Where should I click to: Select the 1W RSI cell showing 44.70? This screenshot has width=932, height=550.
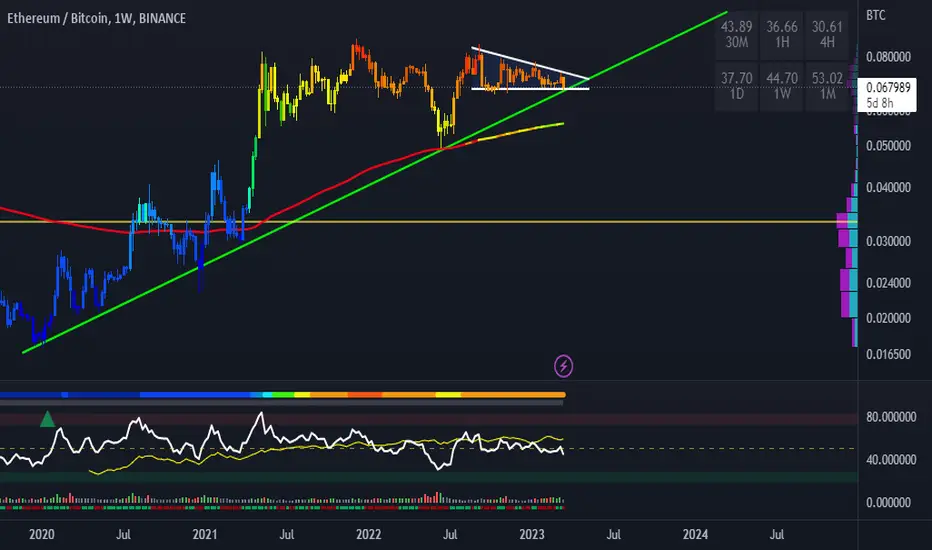[782, 86]
